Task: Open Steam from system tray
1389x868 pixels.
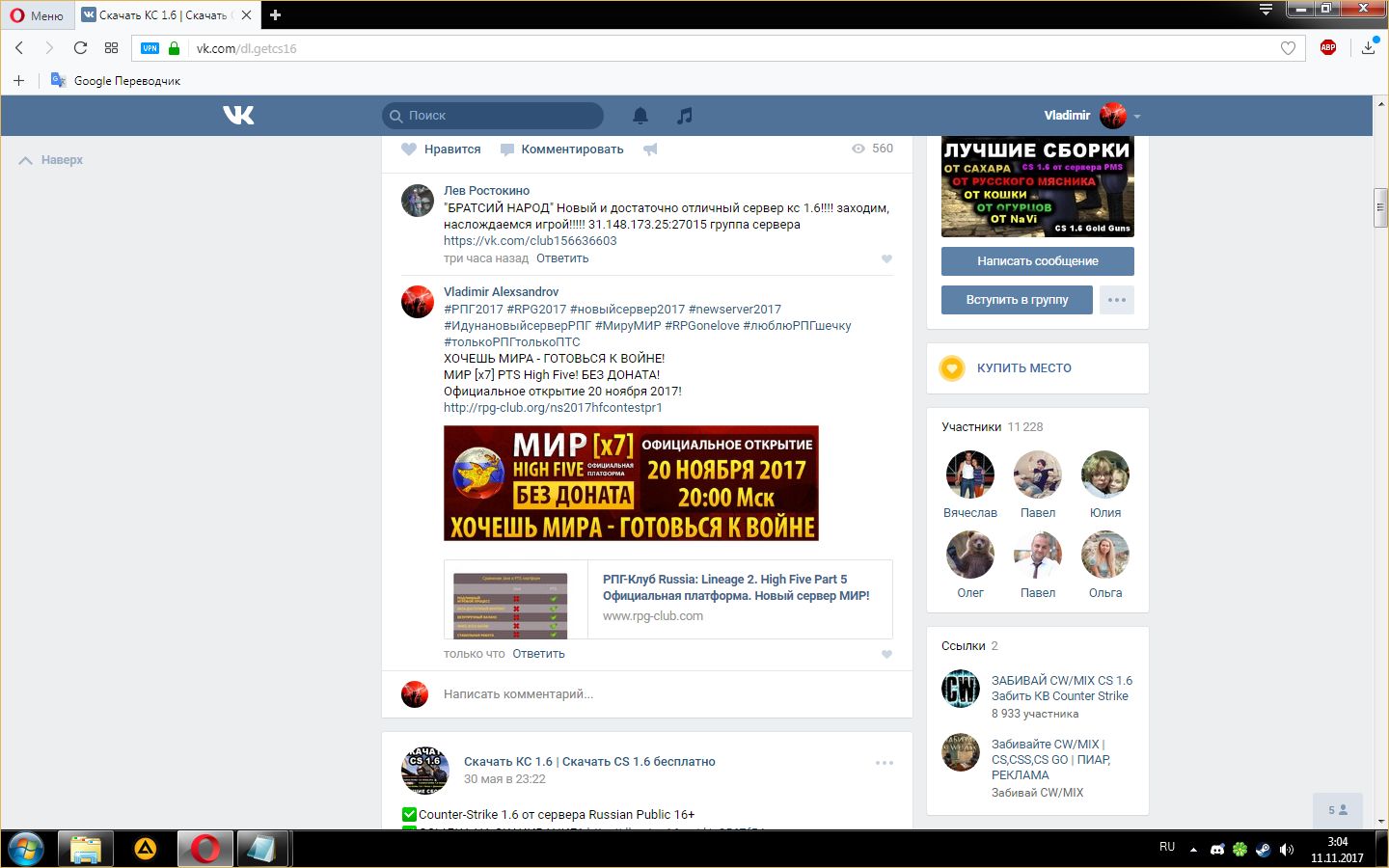Action: coord(1263,850)
